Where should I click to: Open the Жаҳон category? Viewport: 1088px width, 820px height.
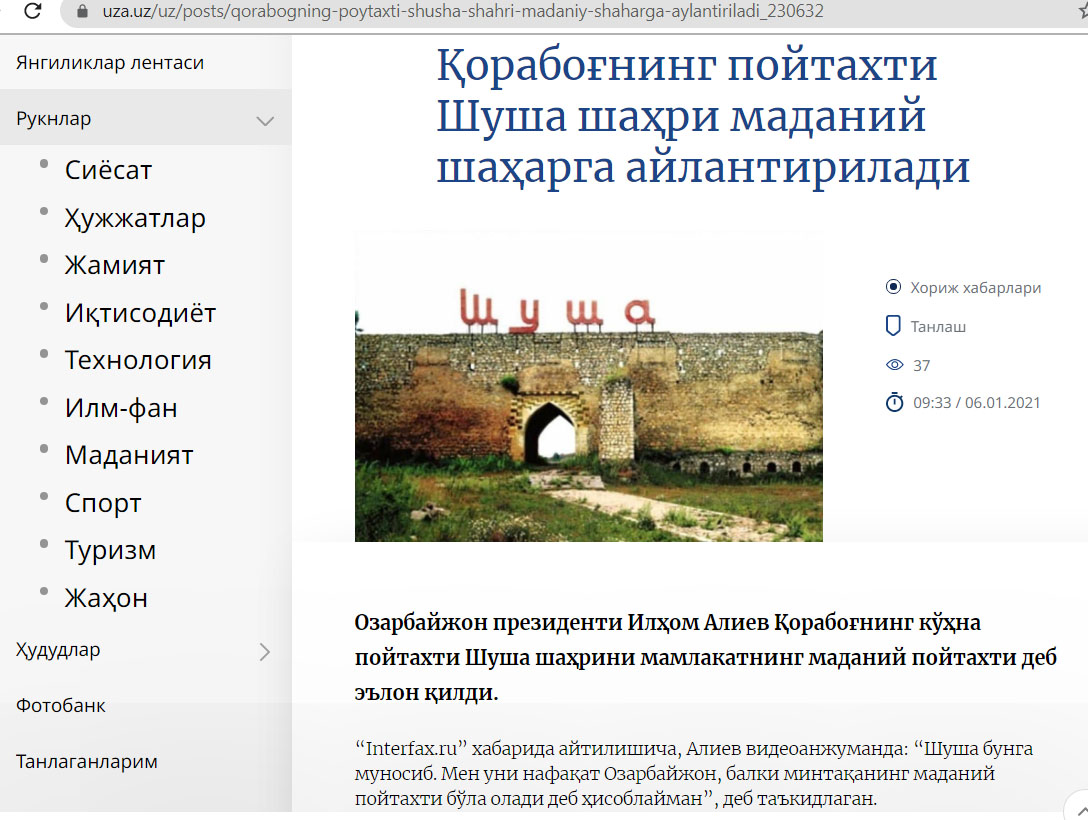(x=106, y=598)
